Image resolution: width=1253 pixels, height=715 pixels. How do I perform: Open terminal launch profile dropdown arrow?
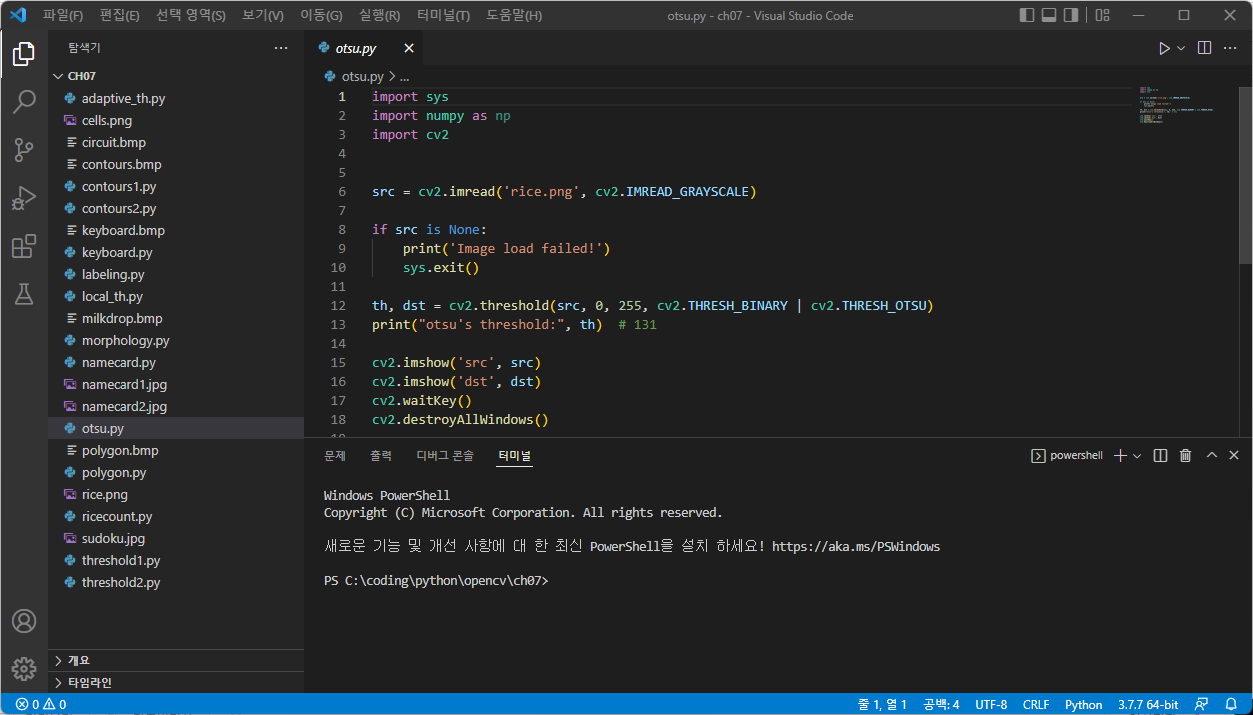click(1137, 455)
